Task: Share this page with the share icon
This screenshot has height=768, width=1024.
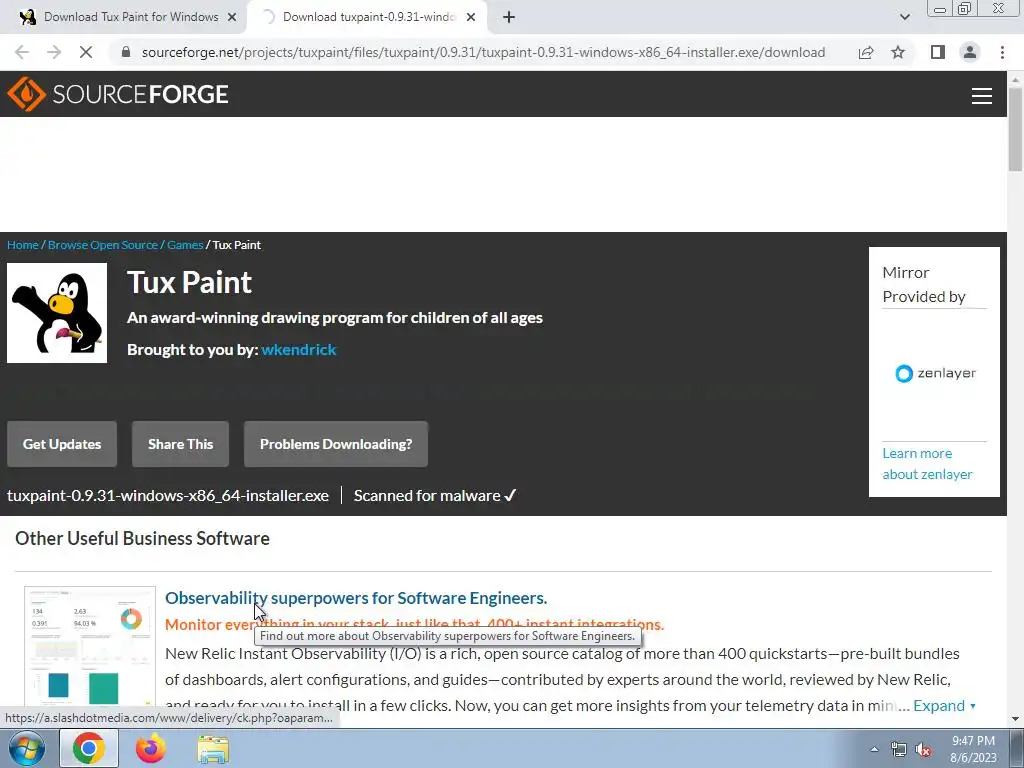Action: click(x=866, y=52)
